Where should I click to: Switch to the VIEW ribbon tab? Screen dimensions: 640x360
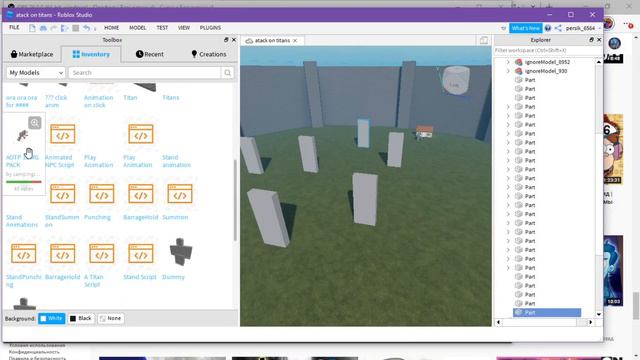point(184,28)
